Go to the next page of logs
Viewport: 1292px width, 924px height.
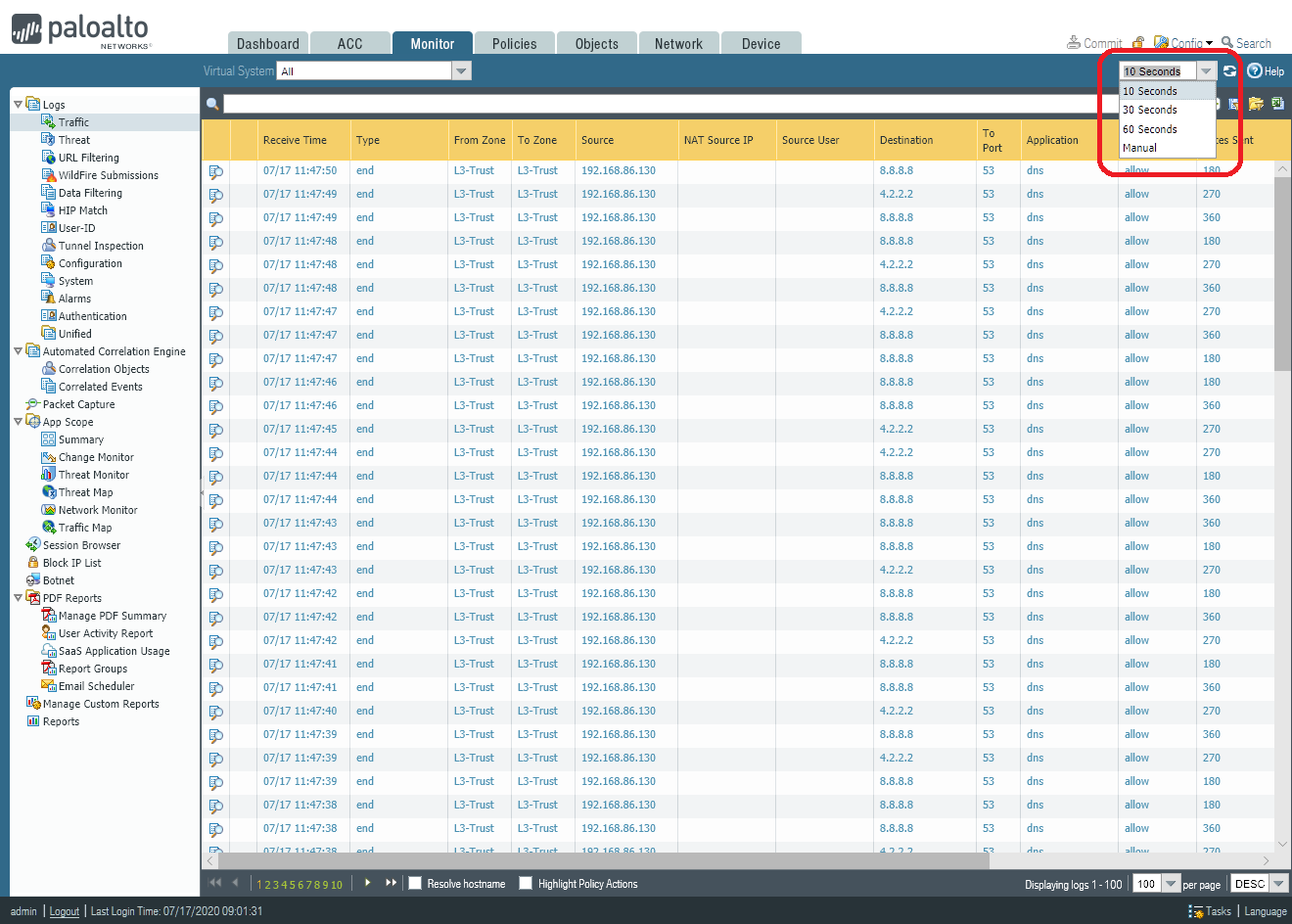[x=367, y=883]
